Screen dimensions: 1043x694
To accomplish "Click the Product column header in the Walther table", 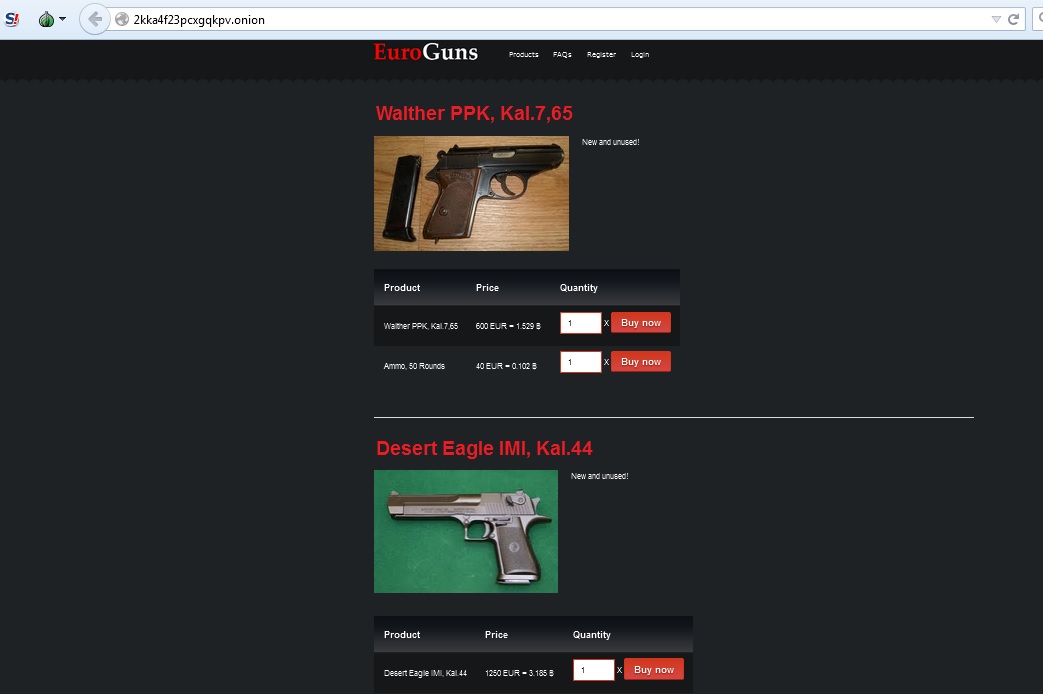I will 402,287.
